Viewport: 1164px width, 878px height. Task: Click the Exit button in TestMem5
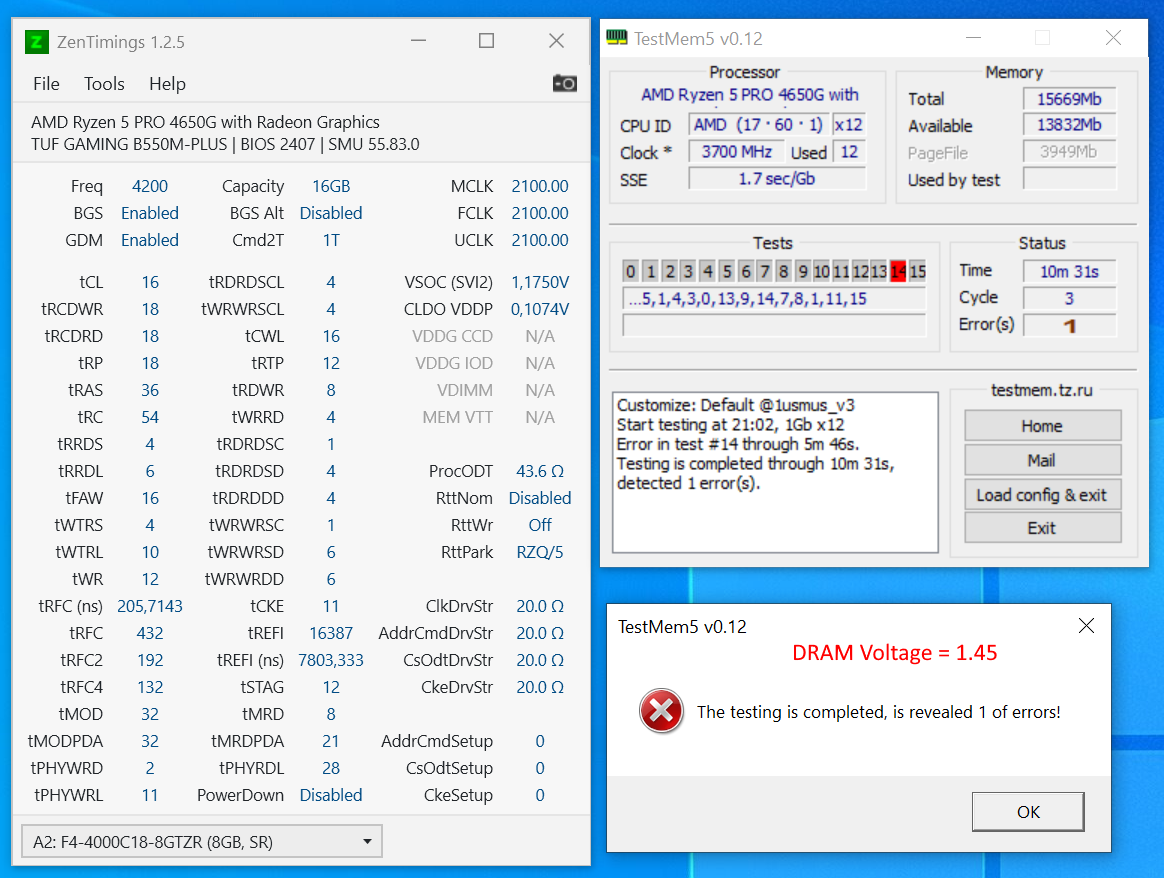pyautogui.click(x=1042, y=528)
